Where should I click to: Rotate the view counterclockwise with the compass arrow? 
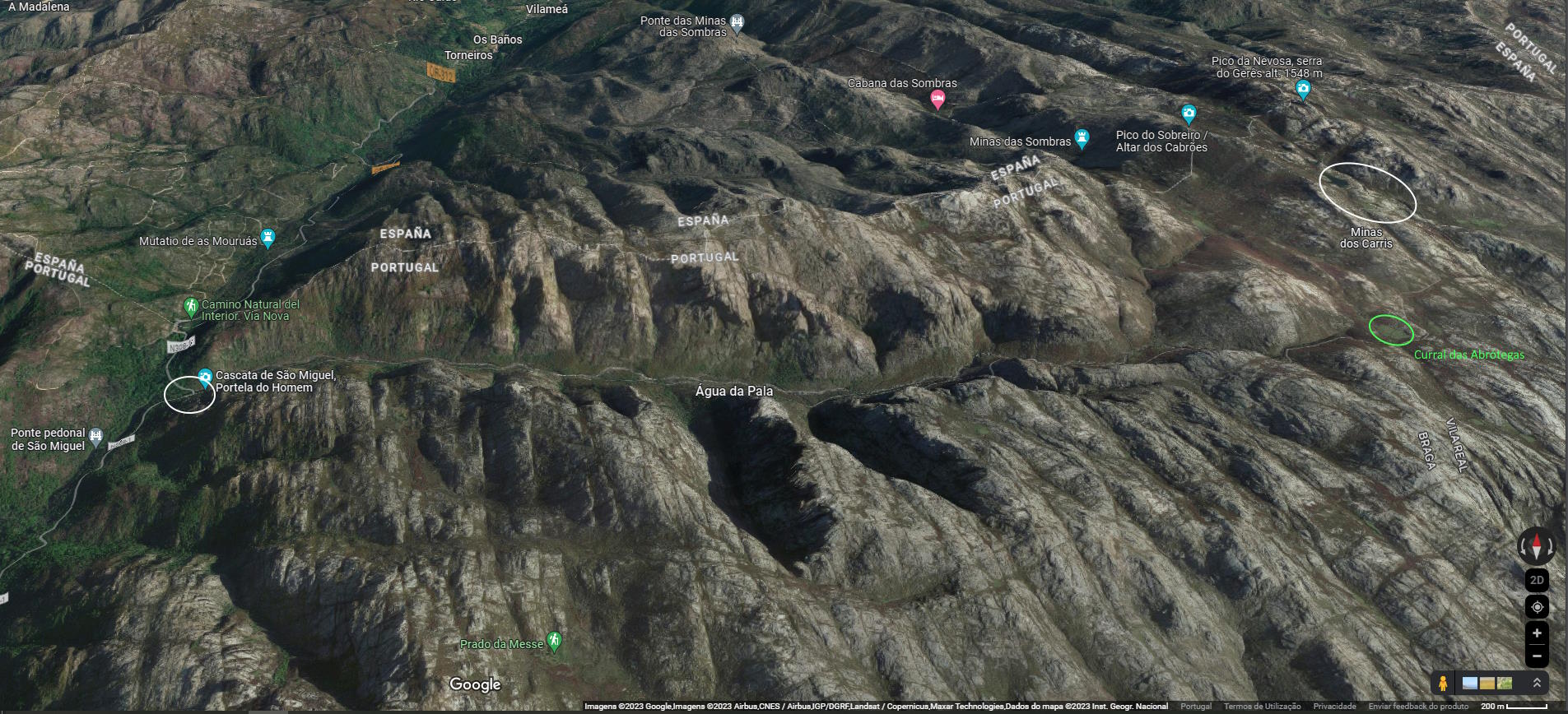tap(1524, 546)
